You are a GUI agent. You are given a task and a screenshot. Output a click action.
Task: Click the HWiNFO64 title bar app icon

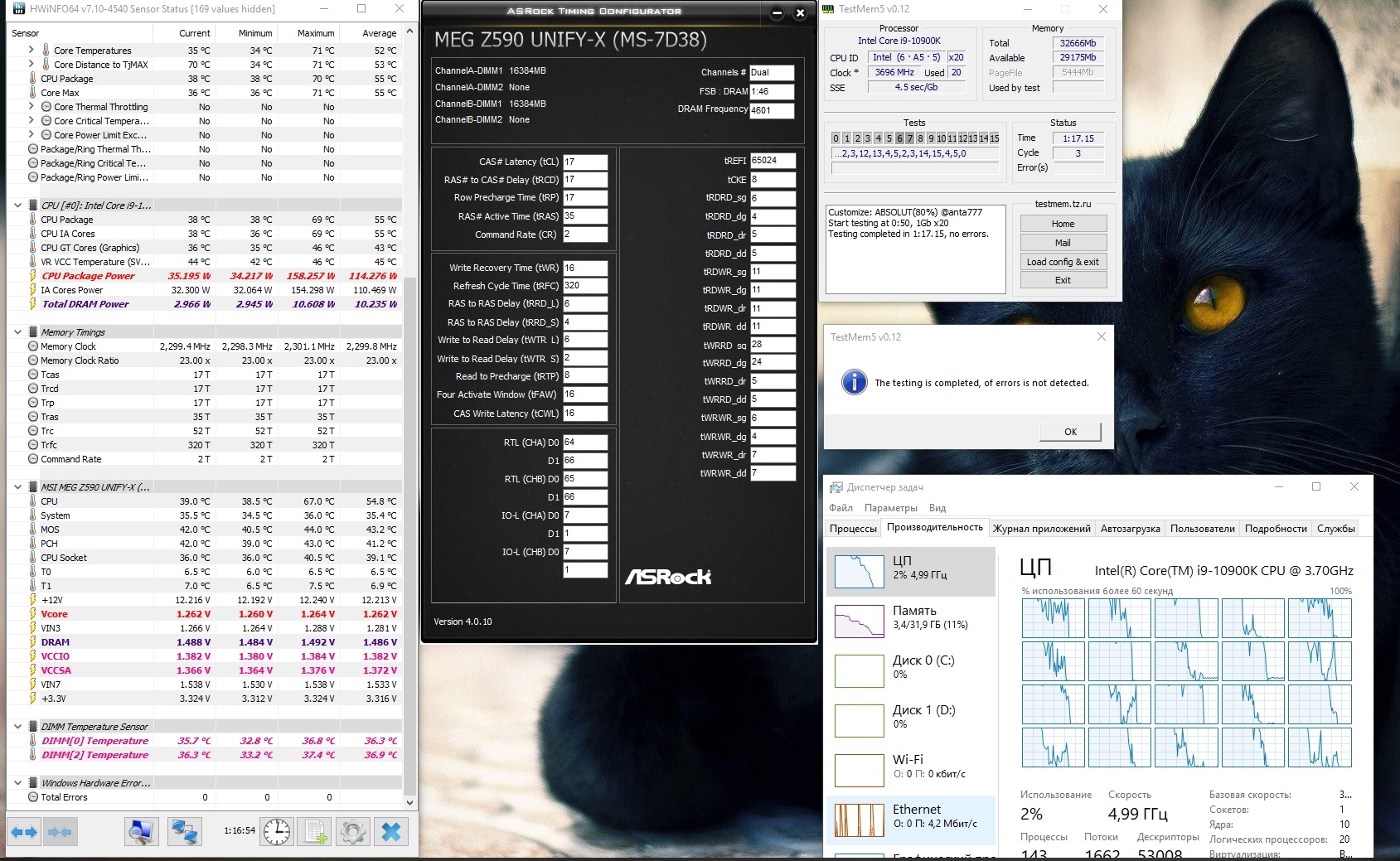[18, 9]
